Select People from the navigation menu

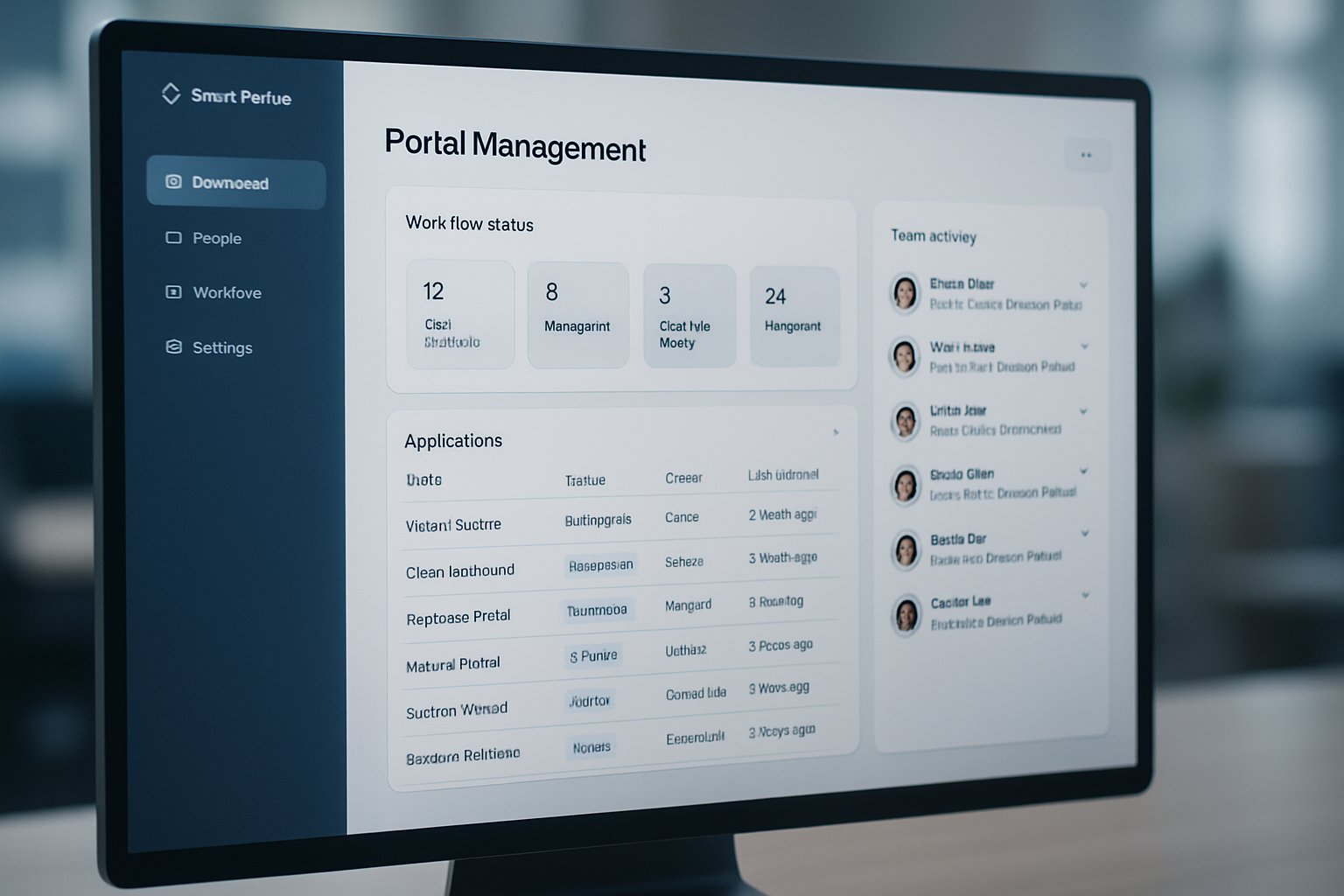[x=216, y=237]
